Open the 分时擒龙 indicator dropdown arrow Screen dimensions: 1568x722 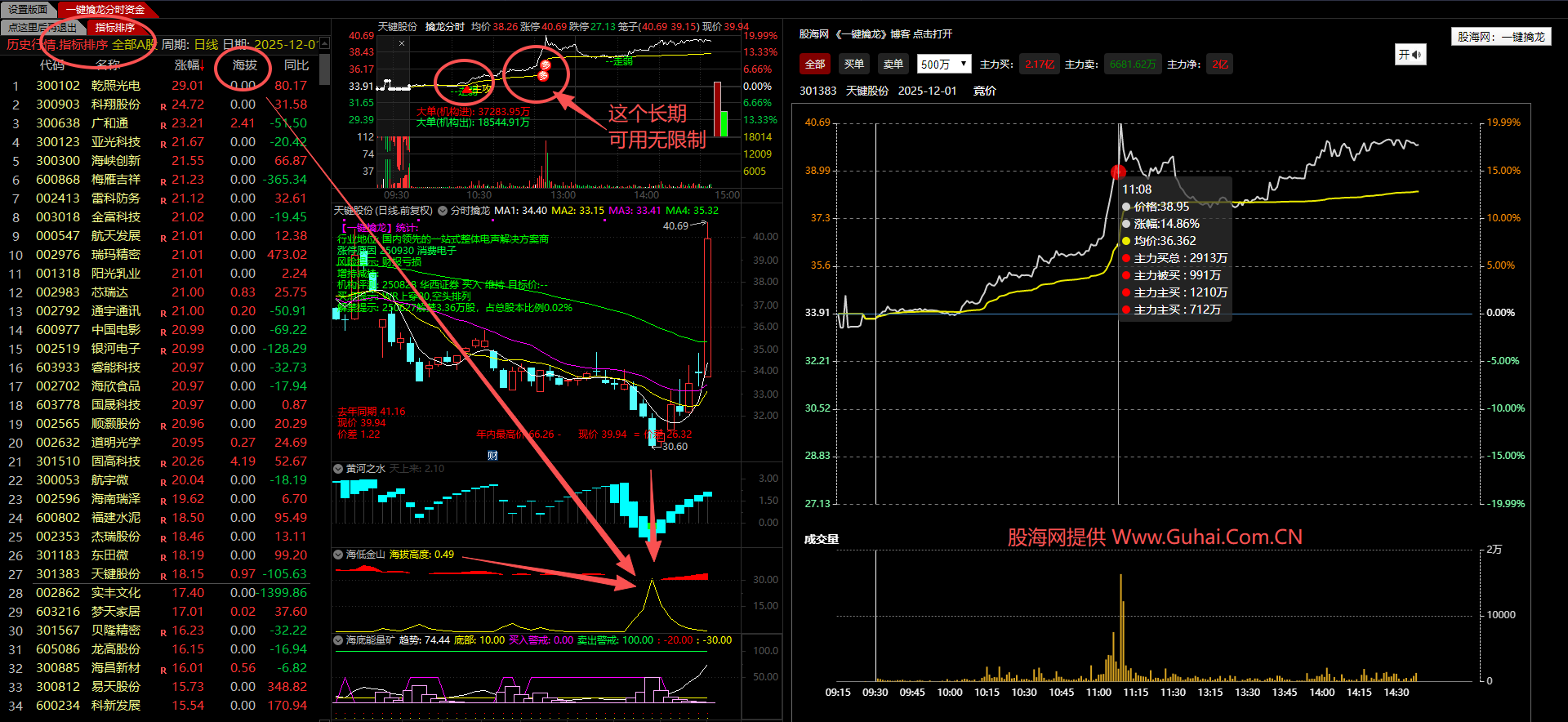coord(443,211)
